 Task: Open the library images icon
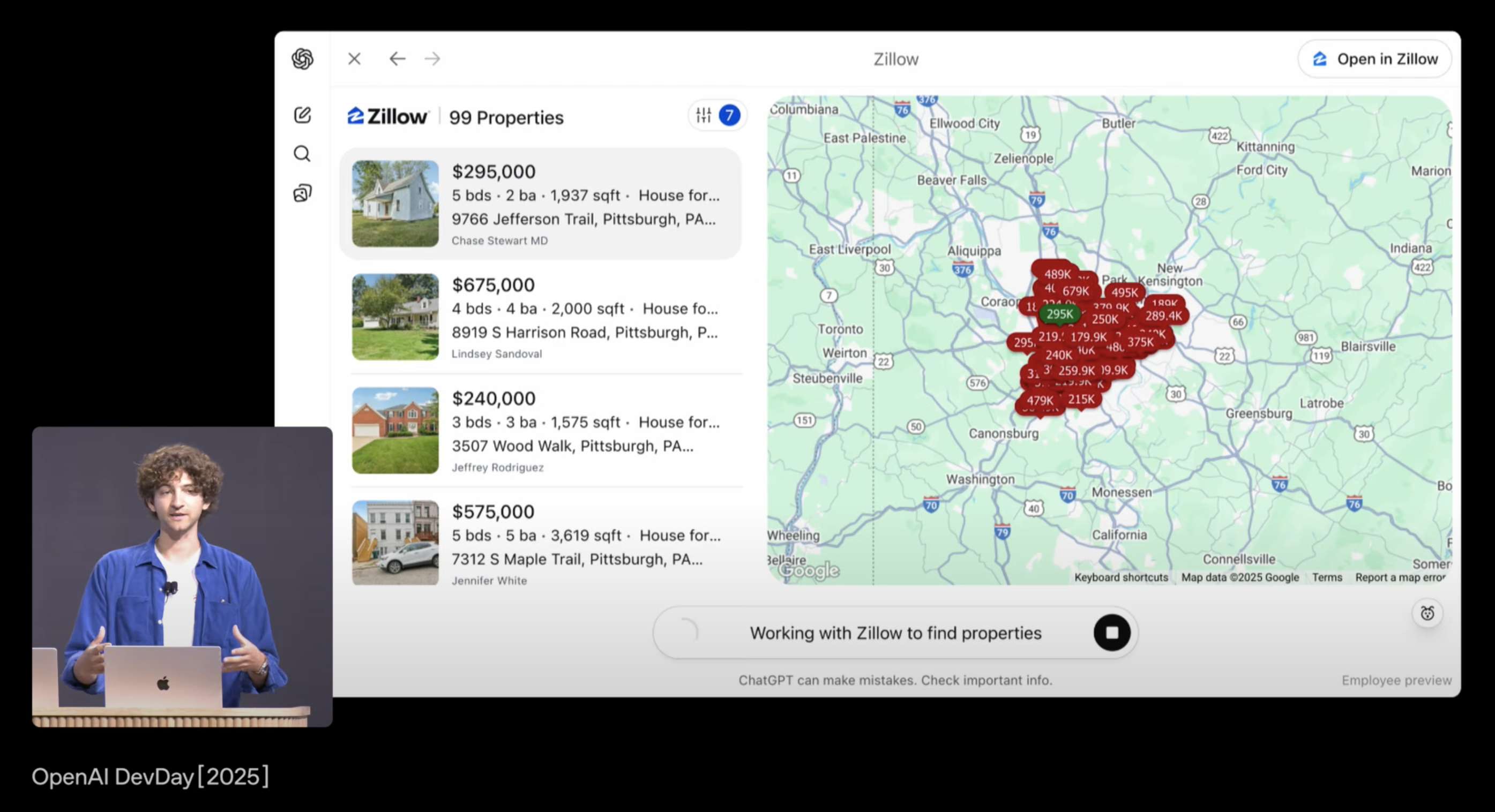click(302, 193)
